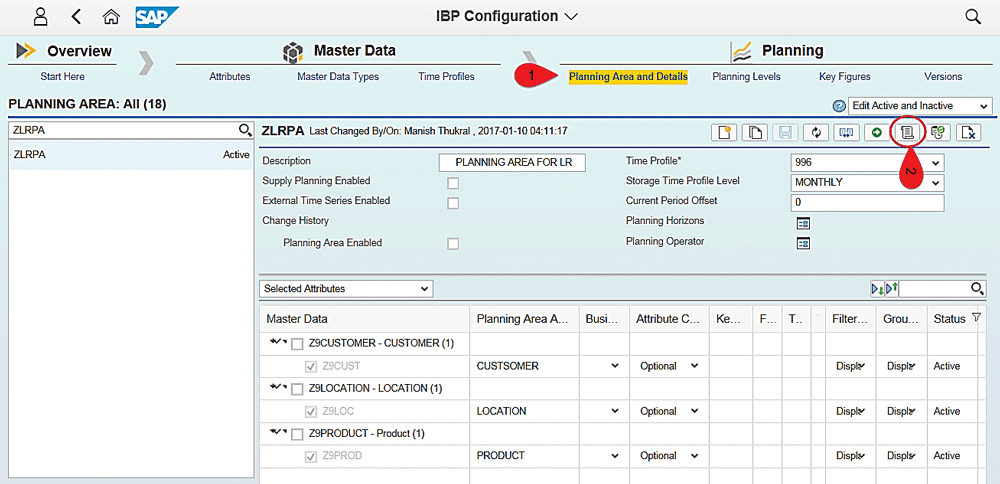Delete planning area with the X document icon
Viewport: 1000px width, 484px height.
968,132
